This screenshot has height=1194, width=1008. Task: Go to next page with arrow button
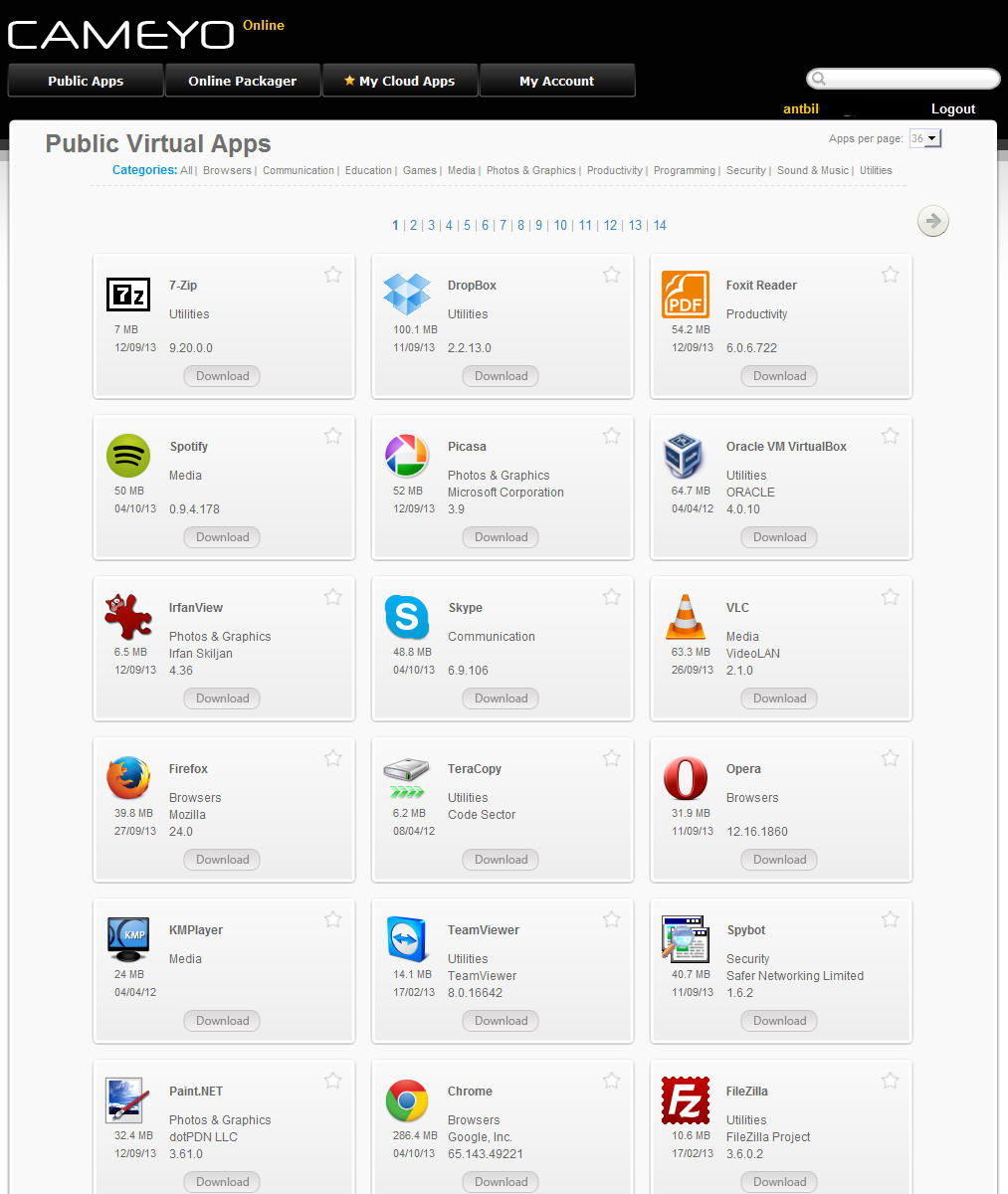(x=932, y=221)
